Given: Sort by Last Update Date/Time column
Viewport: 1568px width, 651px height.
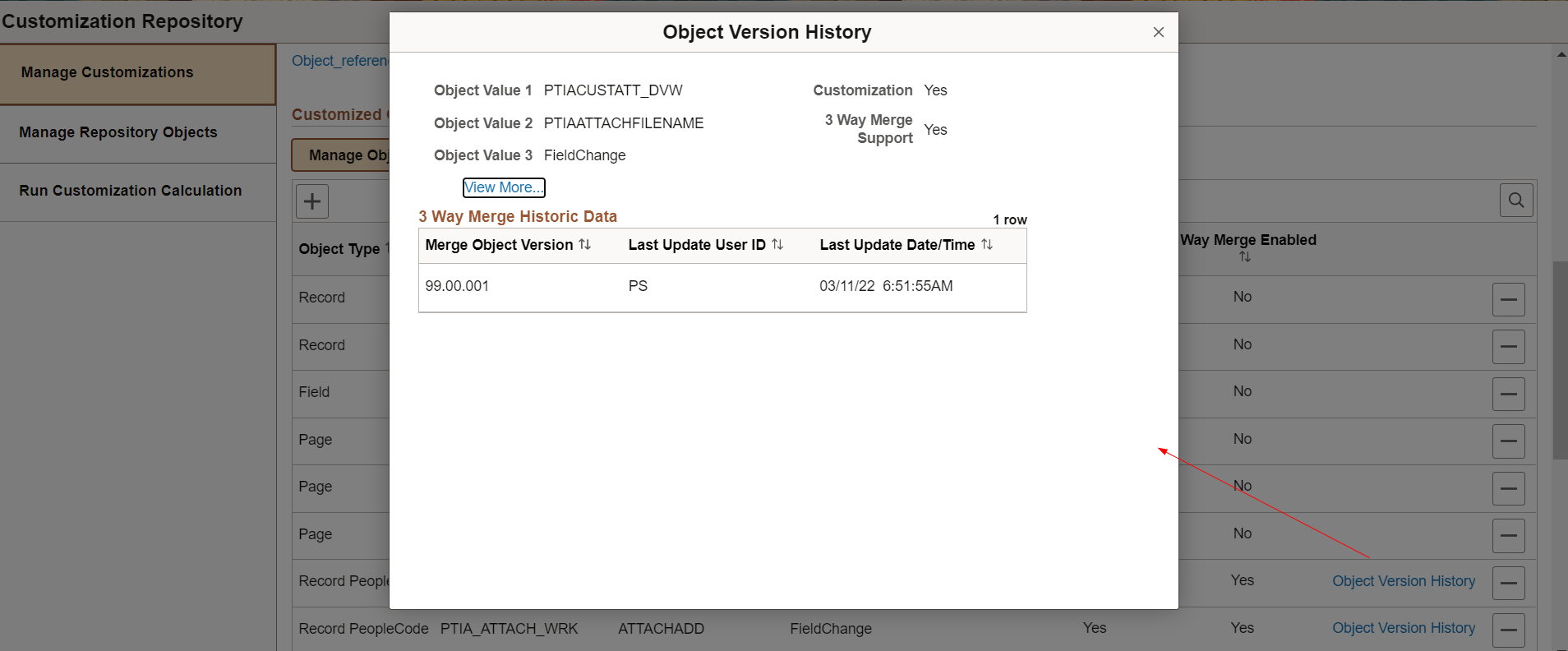Looking at the screenshot, I should point(986,245).
